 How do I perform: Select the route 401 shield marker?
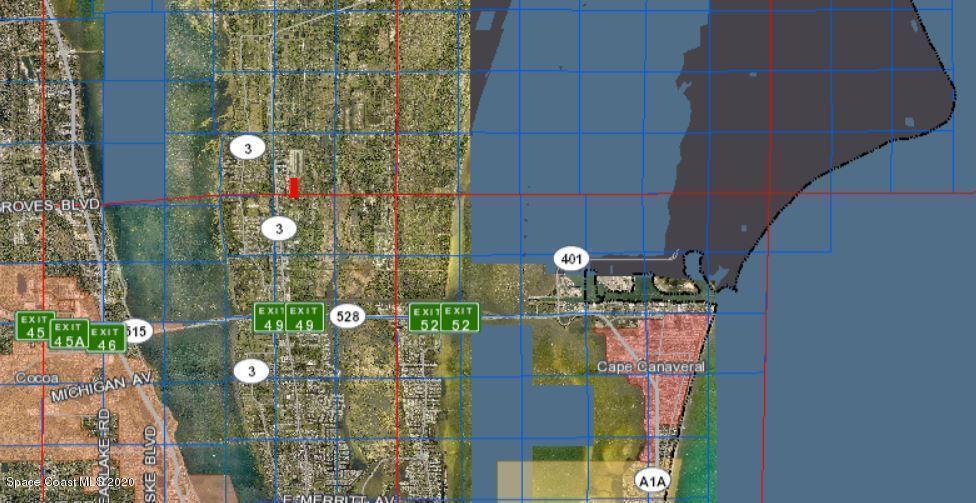(571, 259)
